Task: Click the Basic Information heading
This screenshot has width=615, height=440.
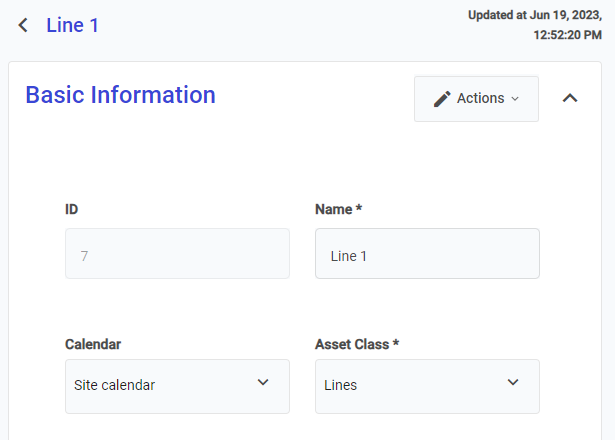Action: pyautogui.click(x=120, y=95)
